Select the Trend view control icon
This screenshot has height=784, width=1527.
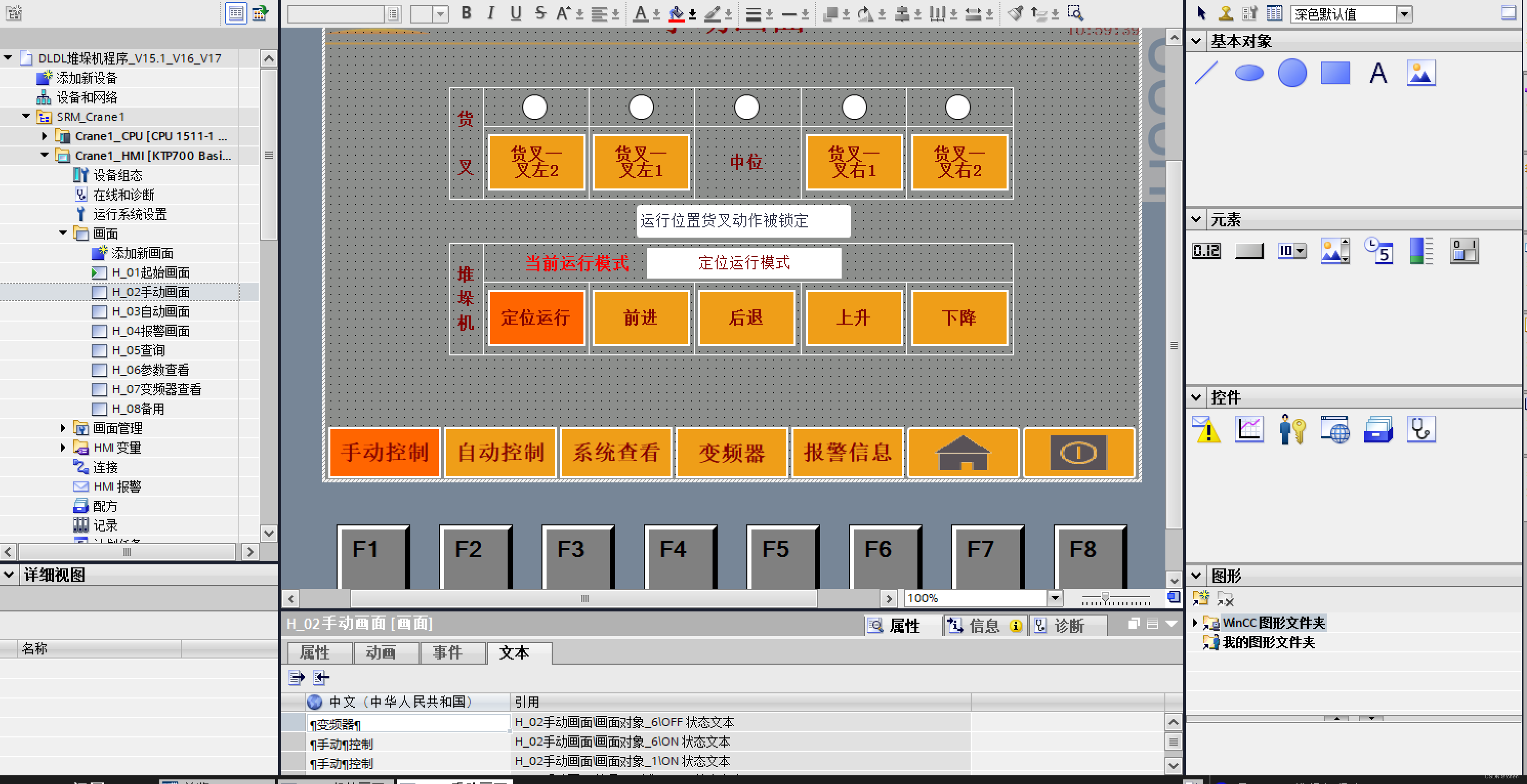(x=1249, y=430)
